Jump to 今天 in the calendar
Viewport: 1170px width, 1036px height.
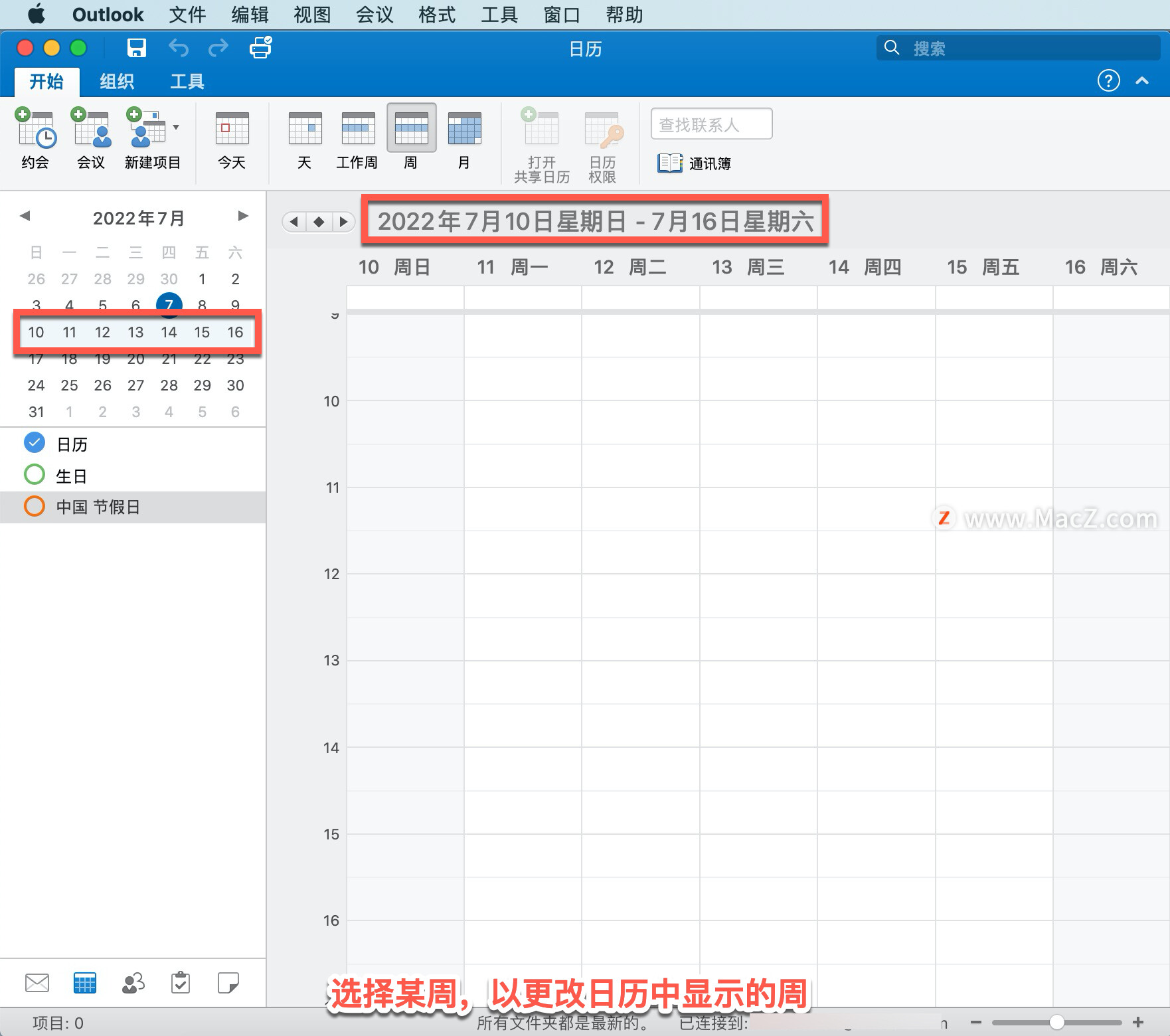tap(232, 140)
